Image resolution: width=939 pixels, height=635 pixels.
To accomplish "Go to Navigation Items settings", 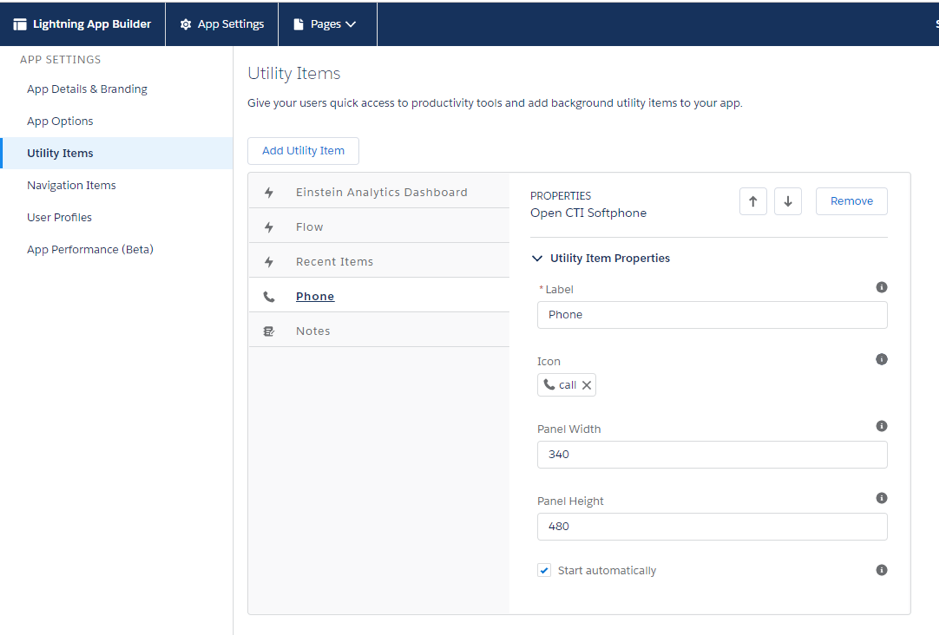I will 71,185.
